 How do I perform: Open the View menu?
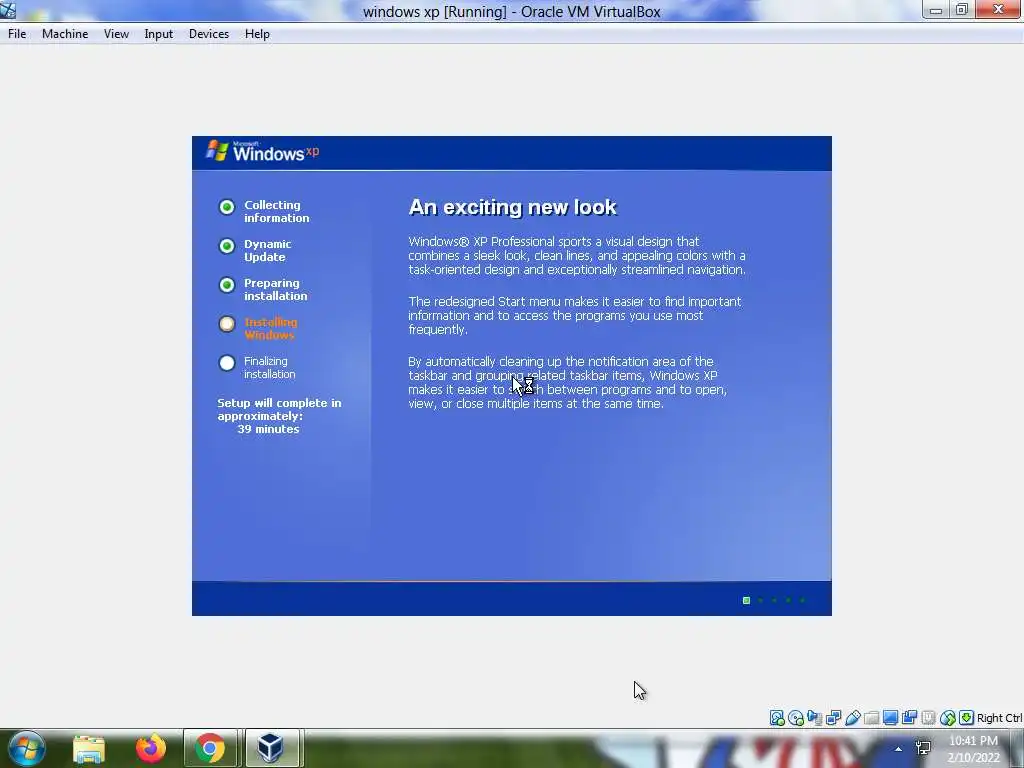coord(116,34)
